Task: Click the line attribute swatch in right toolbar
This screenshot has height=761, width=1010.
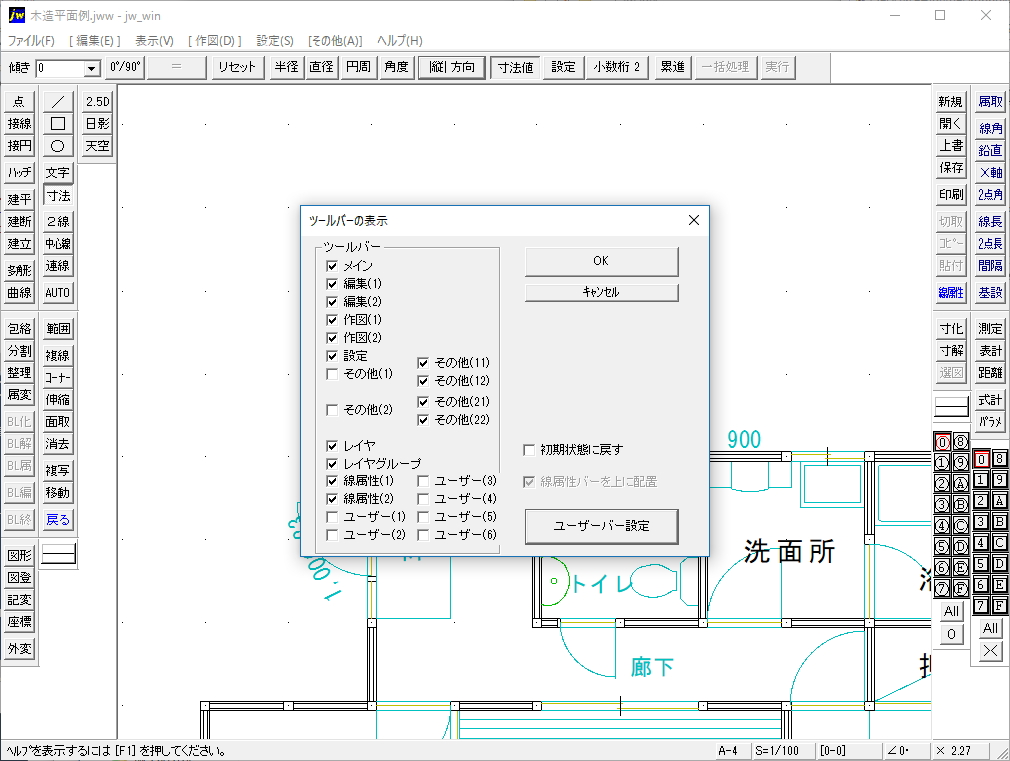Action: point(951,406)
